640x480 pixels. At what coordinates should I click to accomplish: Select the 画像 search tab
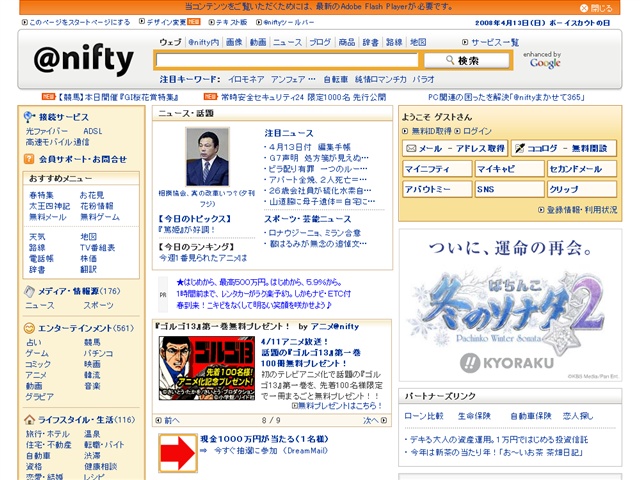pos(234,42)
